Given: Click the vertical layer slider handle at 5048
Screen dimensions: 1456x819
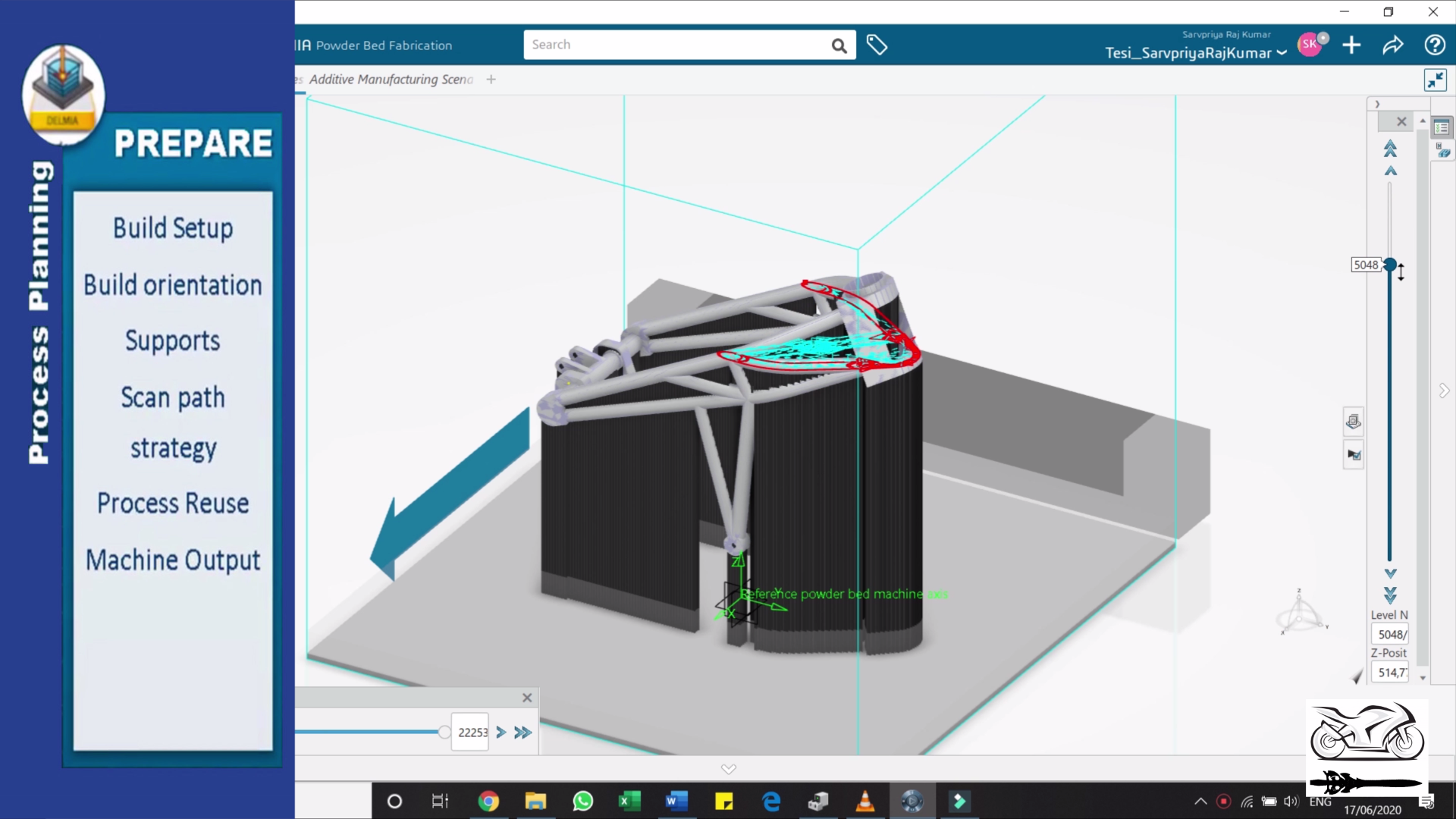Looking at the screenshot, I should (1390, 265).
